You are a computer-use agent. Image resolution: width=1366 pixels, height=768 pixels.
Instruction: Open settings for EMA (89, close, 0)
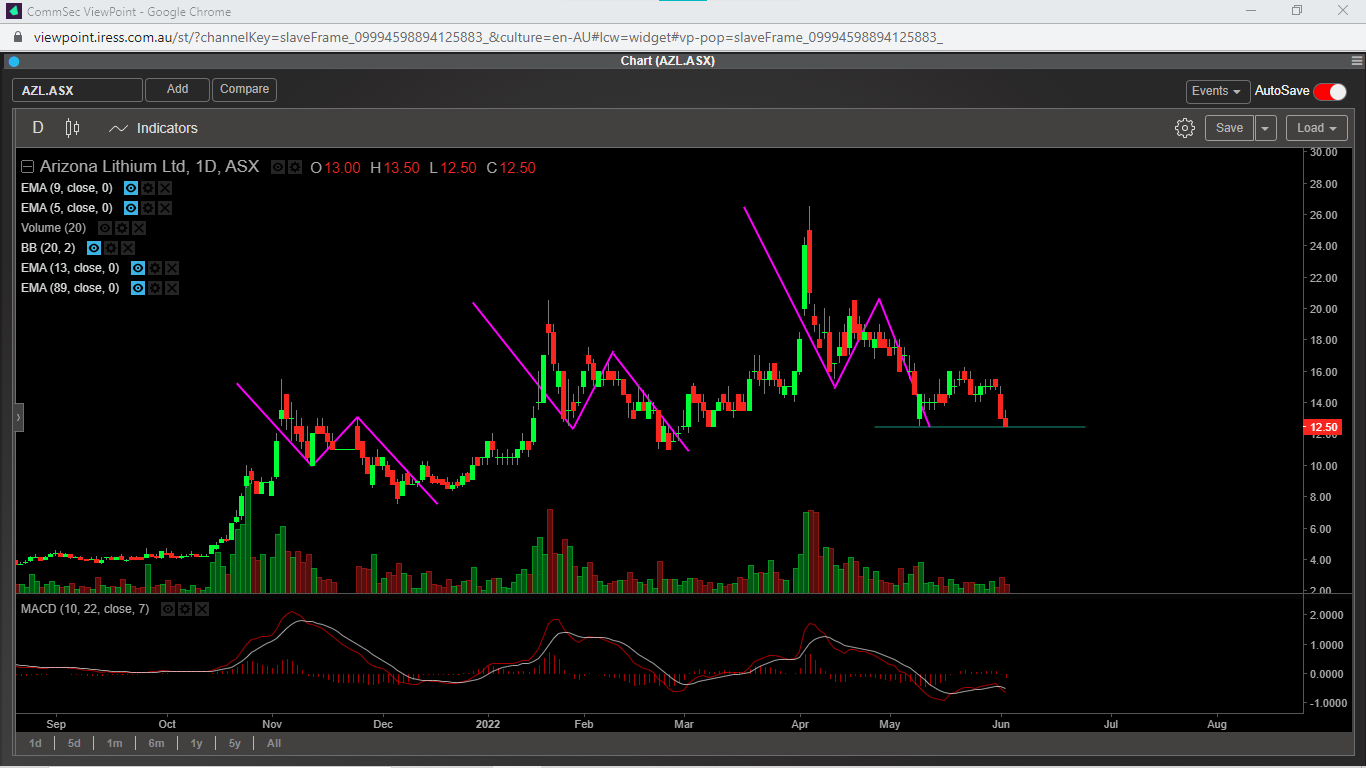pyautogui.click(x=155, y=288)
